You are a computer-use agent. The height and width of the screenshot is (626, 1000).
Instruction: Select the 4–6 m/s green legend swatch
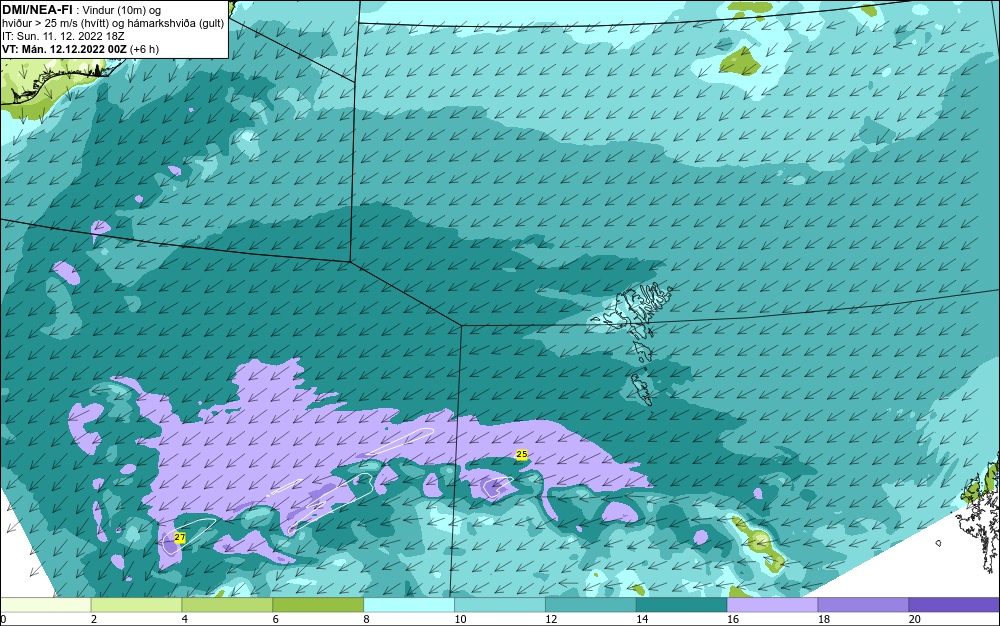(x=227, y=605)
